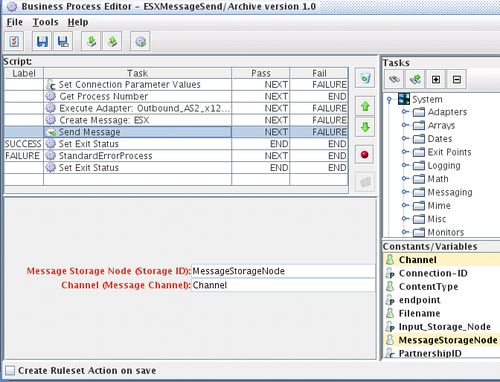Open the File menu

point(15,22)
